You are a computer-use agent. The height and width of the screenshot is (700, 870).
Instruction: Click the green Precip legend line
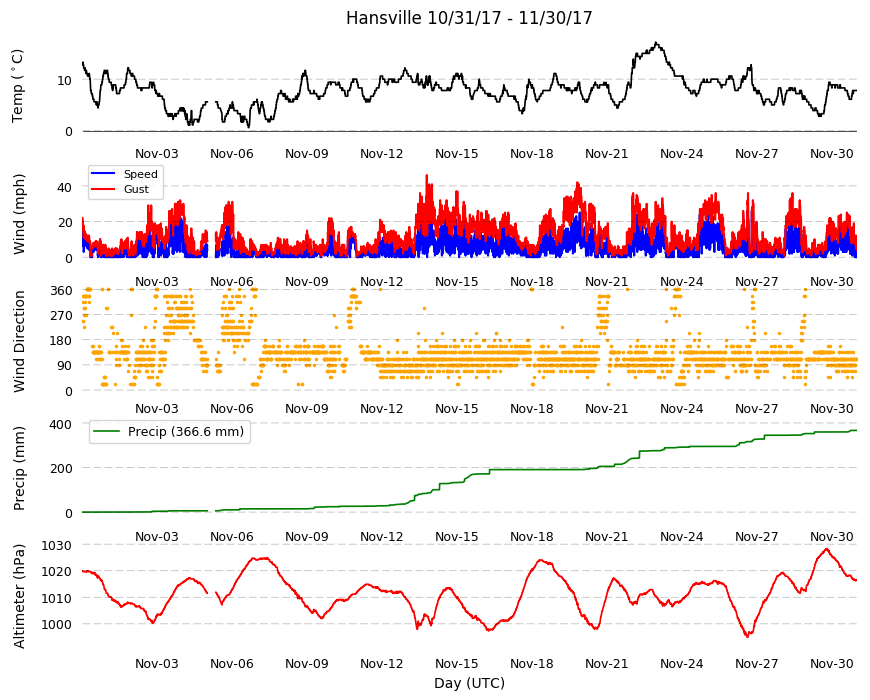pyautogui.click(x=105, y=432)
